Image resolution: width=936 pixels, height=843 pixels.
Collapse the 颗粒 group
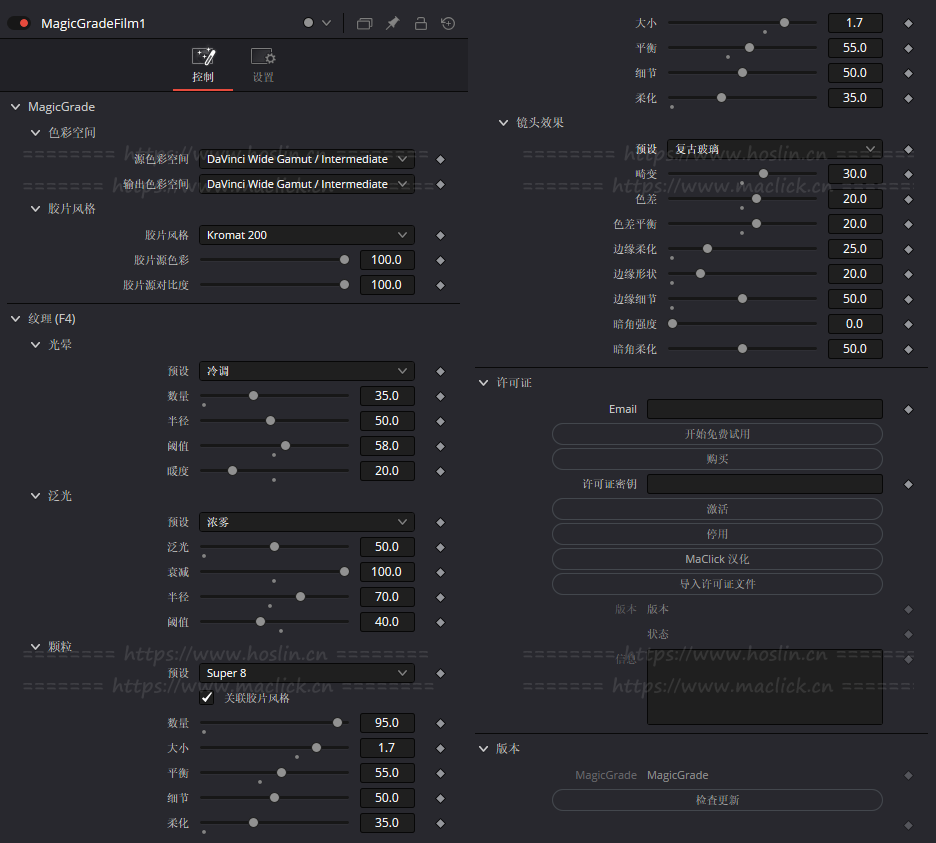point(35,647)
